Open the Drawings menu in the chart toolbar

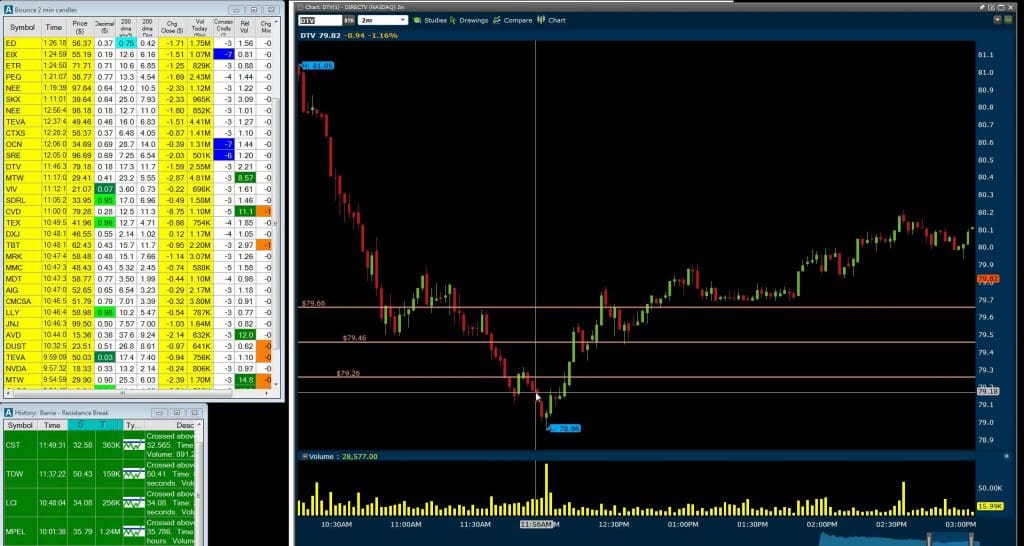point(469,20)
